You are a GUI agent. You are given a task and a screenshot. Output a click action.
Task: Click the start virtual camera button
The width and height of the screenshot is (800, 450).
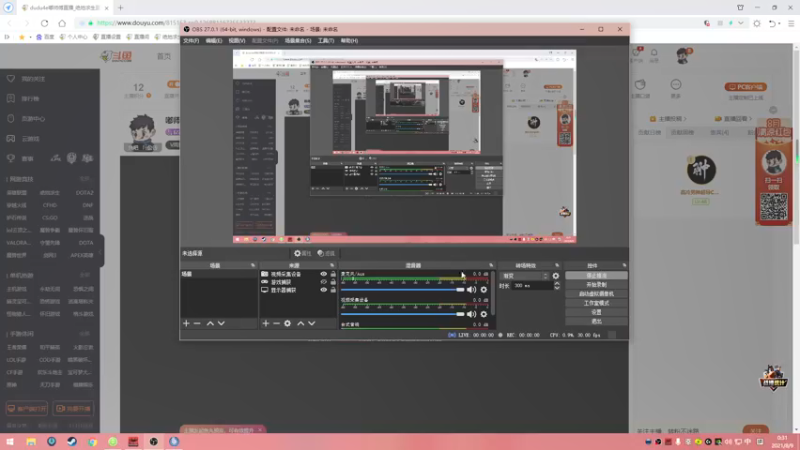596,294
